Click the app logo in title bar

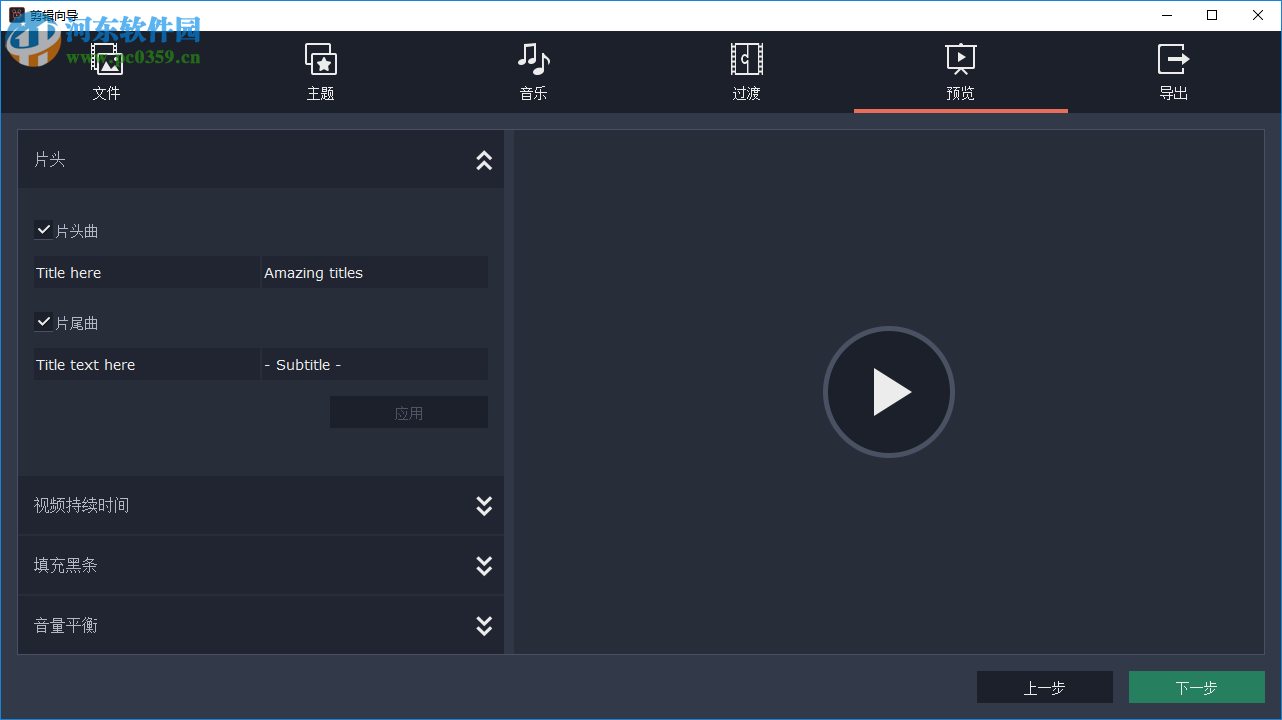(18, 14)
